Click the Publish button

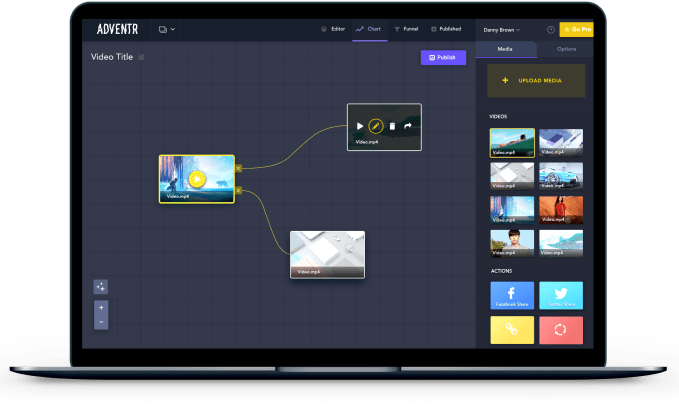click(x=443, y=58)
